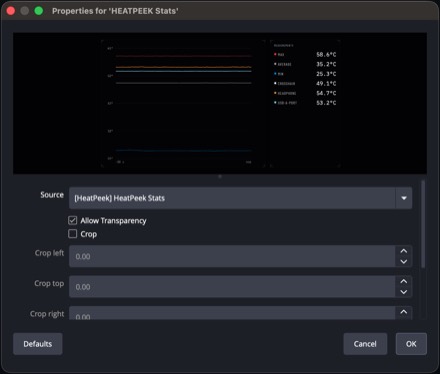Increase Crop right with the up arrow
Image resolution: width=440 pixels, height=374 pixels.
(404, 312)
